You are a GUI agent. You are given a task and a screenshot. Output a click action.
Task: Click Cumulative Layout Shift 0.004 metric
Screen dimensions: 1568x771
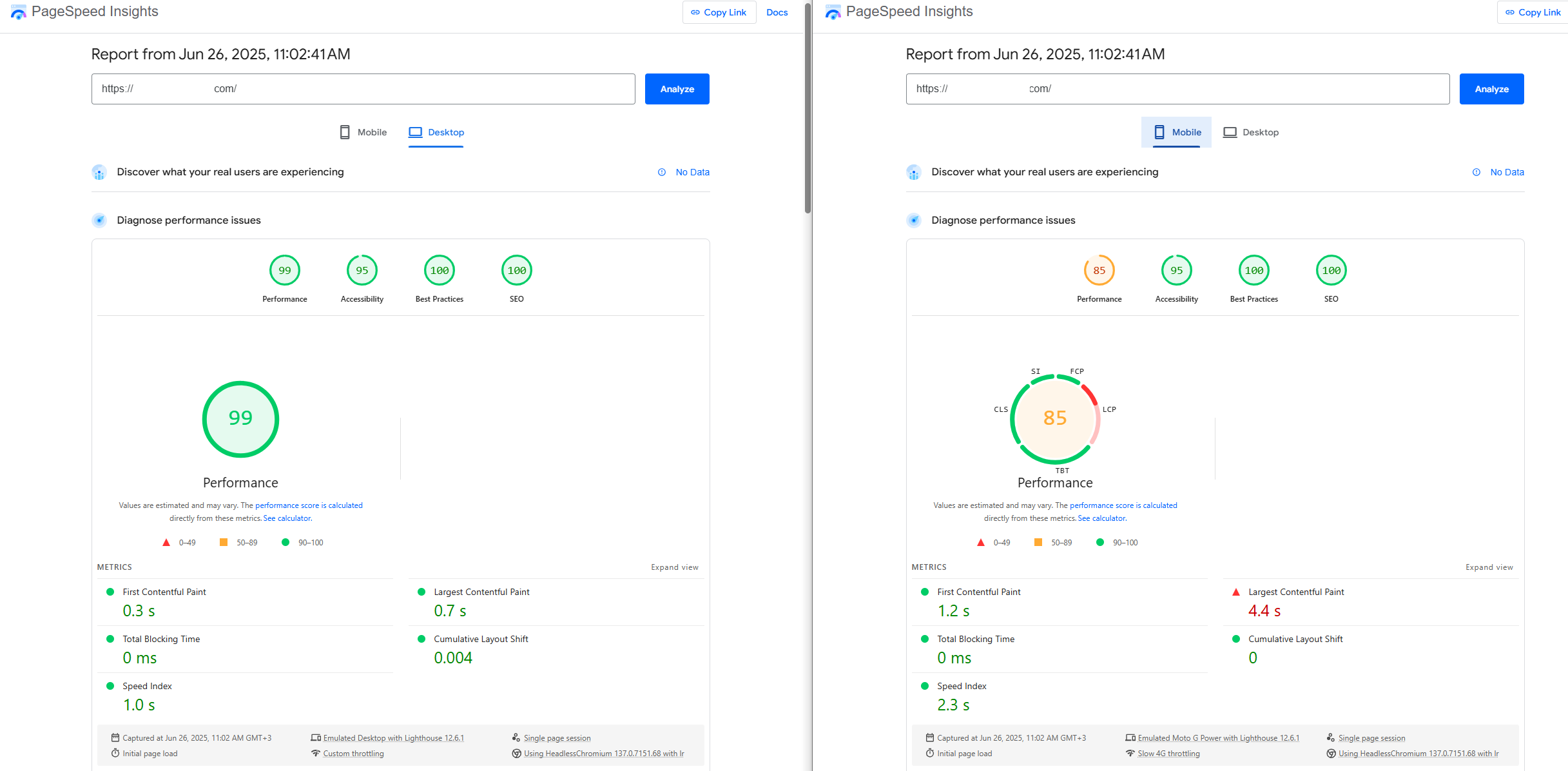click(x=556, y=649)
